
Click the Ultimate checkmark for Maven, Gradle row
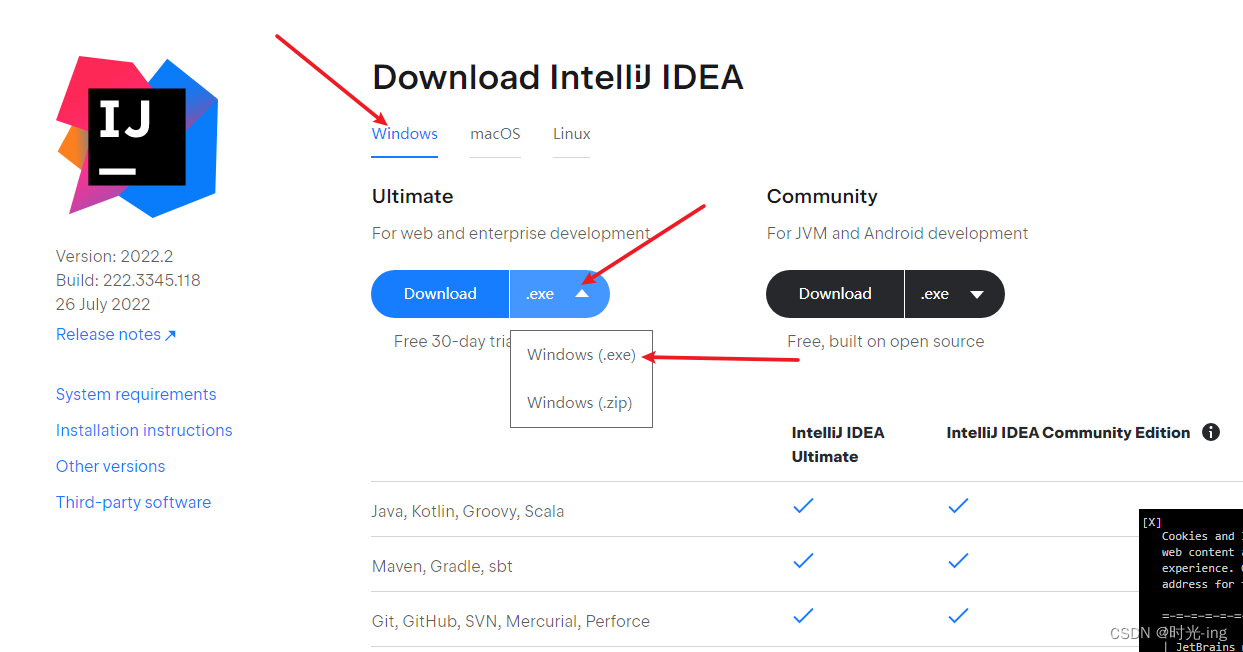pos(803,561)
